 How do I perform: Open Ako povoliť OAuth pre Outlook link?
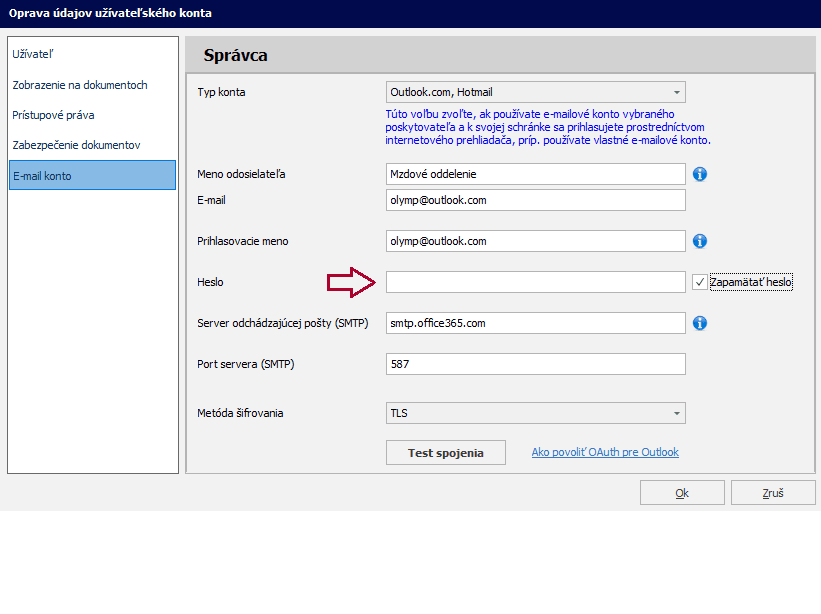[x=605, y=452]
